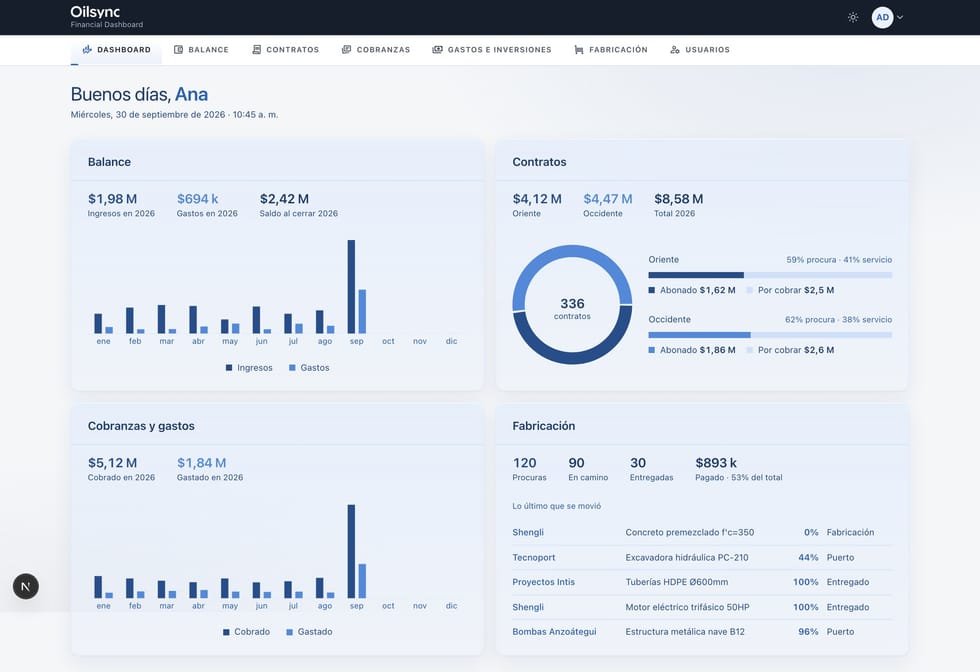Open the AD user avatar menu
Screen dimensions: 980x672
pos(882,18)
